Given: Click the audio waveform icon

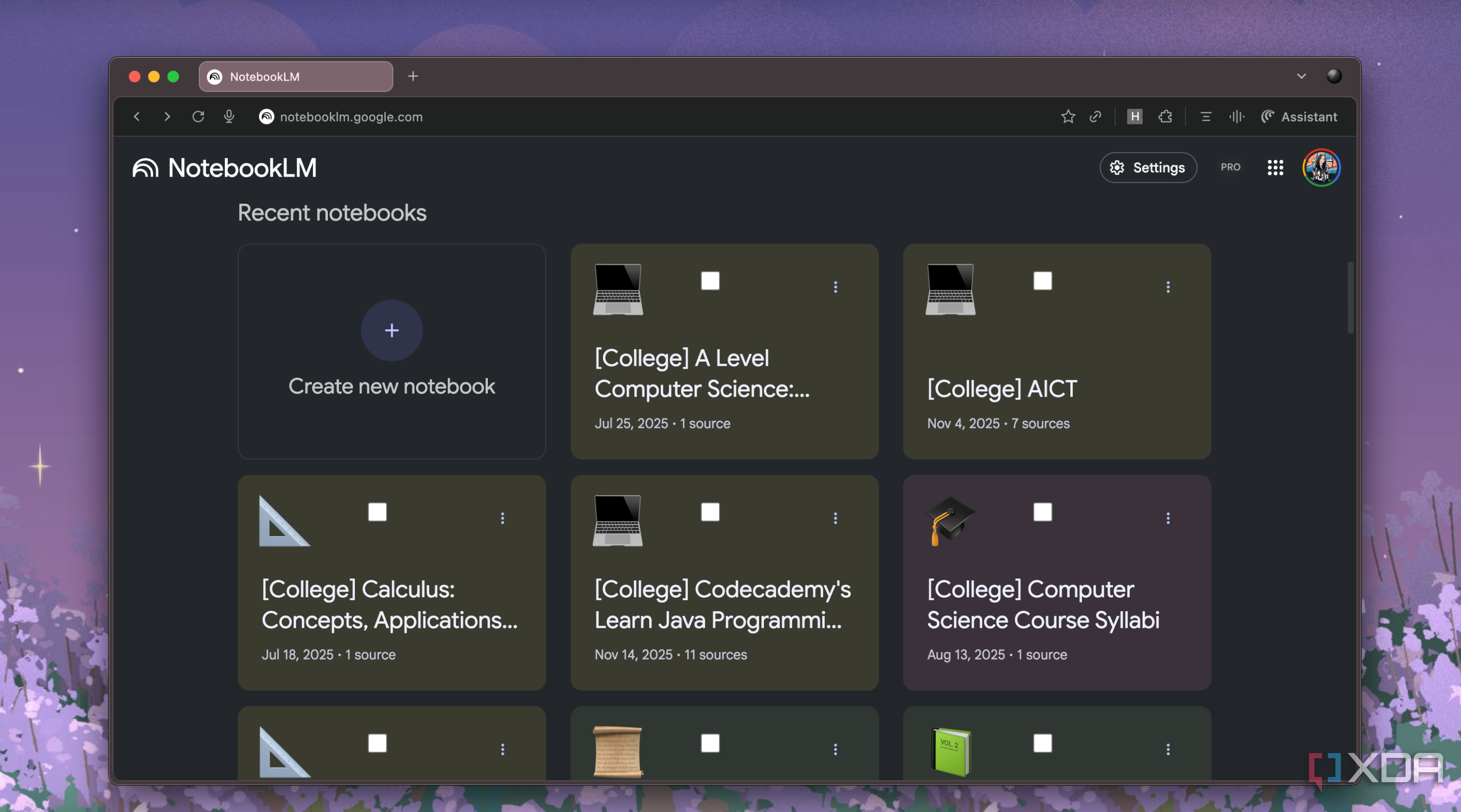Looking at the screenshot, I should click(1236, 117).
